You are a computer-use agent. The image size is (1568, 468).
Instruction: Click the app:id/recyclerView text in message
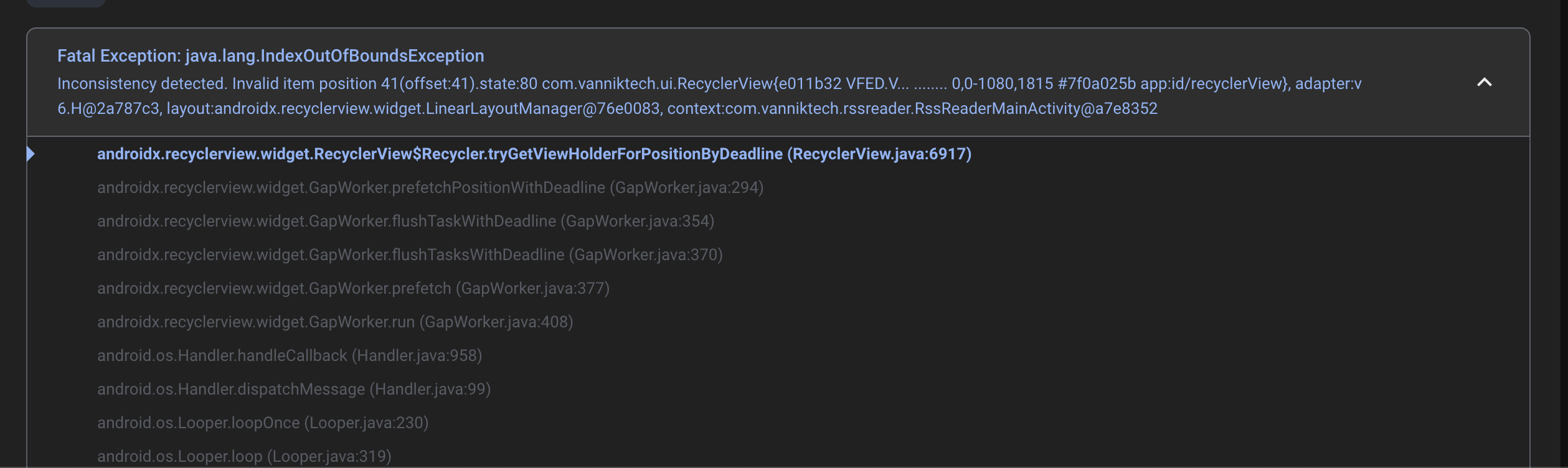coord(1213,83)
